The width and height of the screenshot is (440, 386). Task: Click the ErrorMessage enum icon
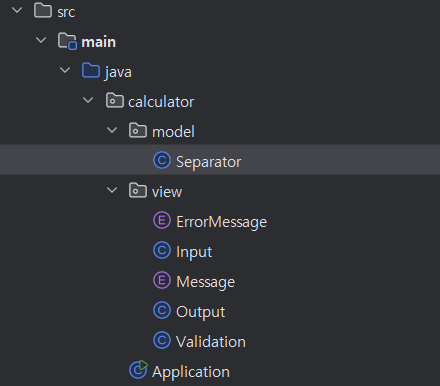tap(162, 220)
